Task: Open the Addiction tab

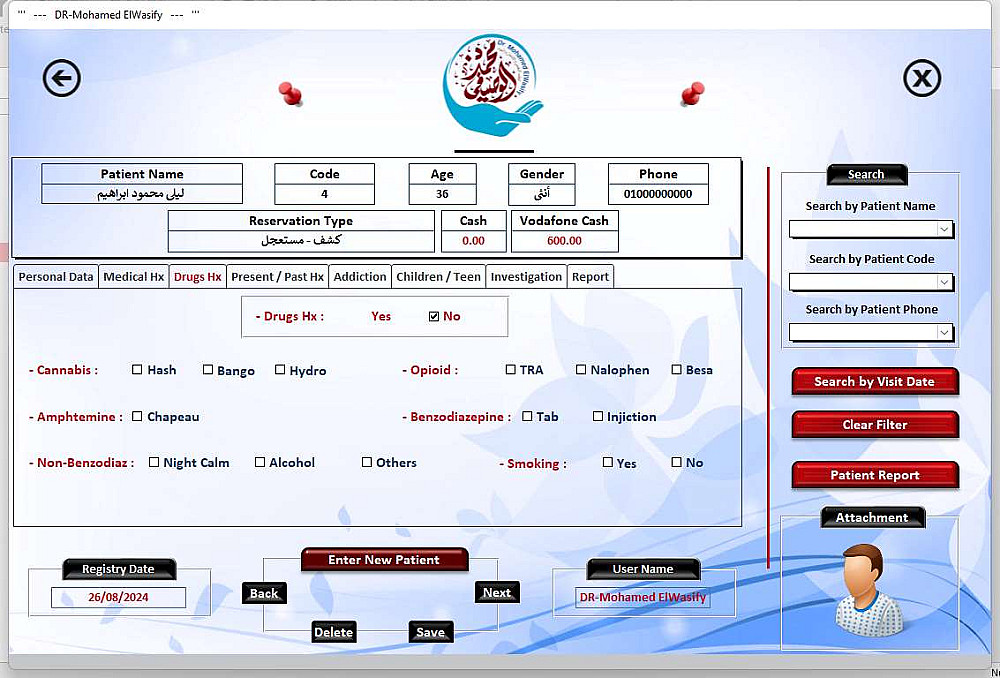Action: 360,277
